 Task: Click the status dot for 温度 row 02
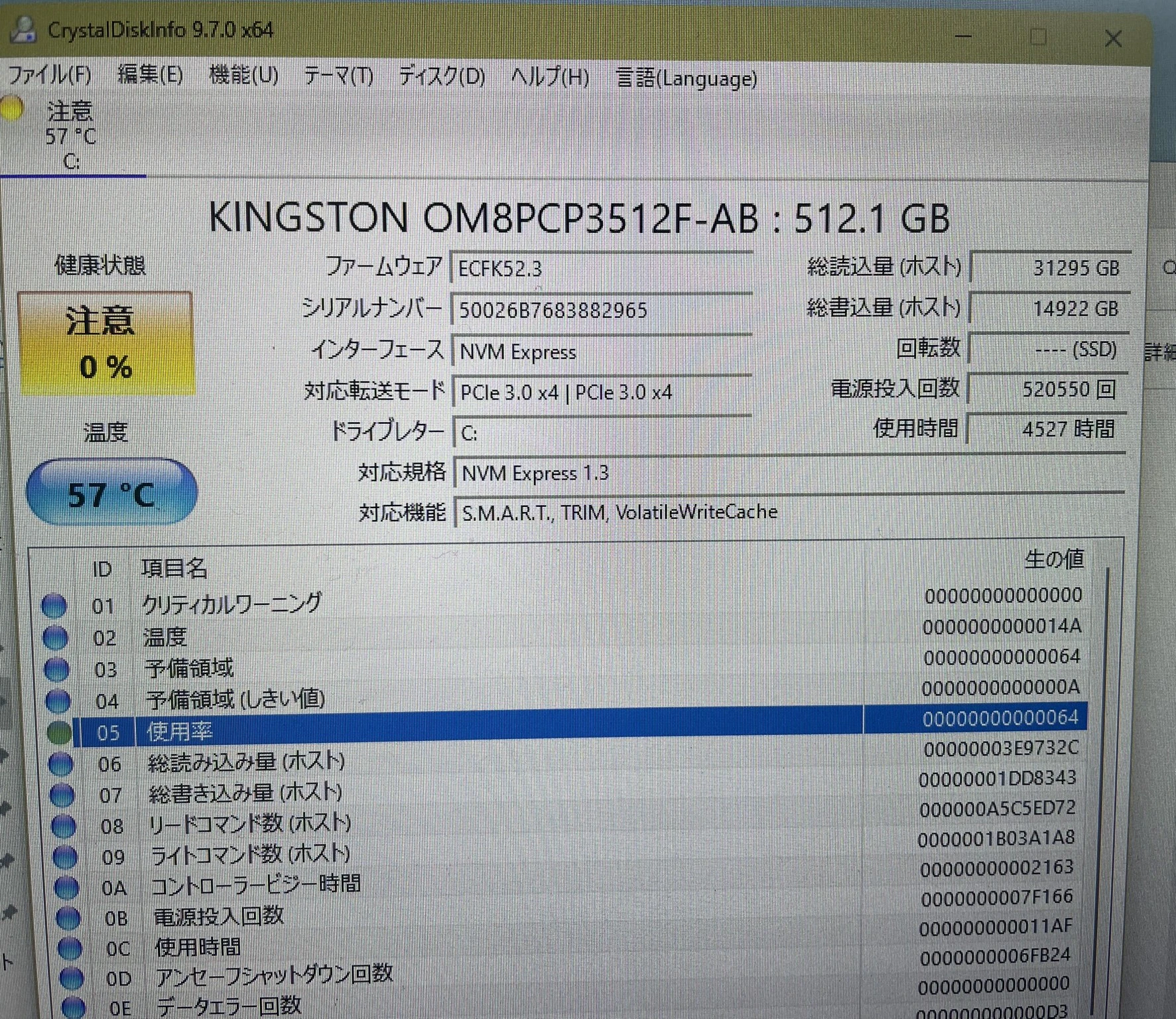click(55, 637)
